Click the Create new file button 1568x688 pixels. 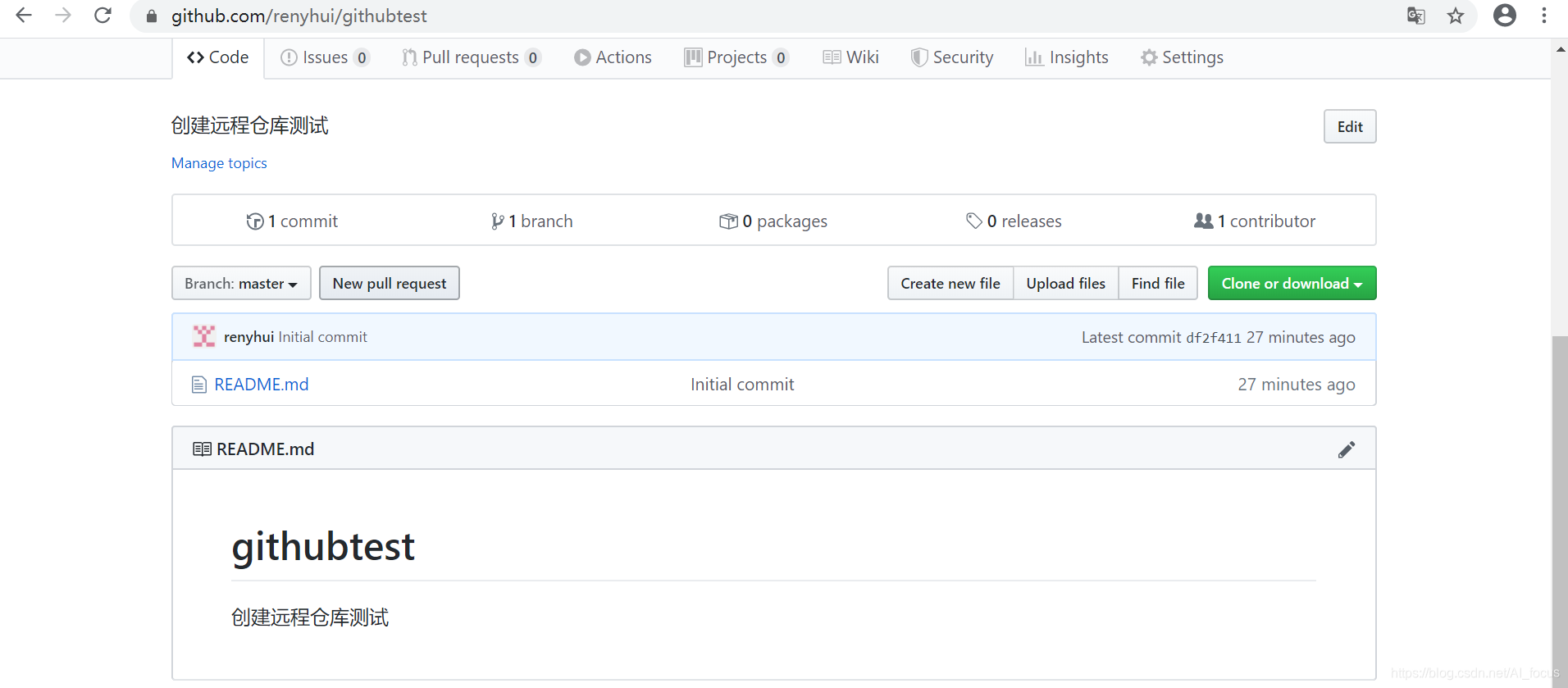click(950, 283)
